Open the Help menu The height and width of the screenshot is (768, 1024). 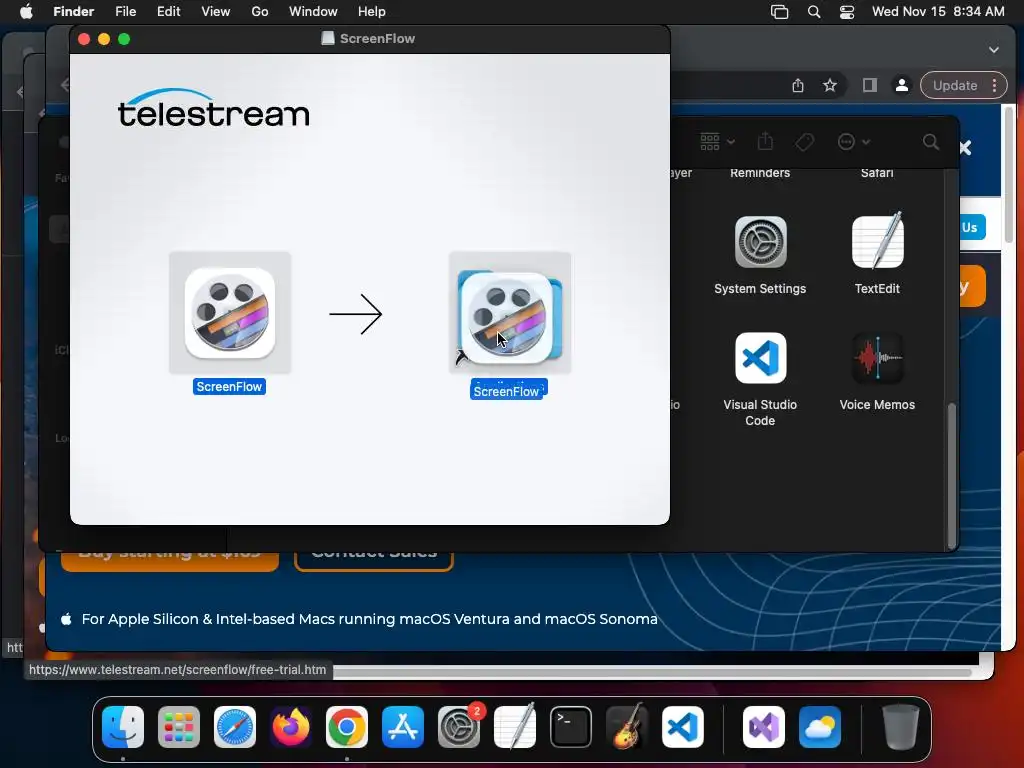(x=372, y=12)
